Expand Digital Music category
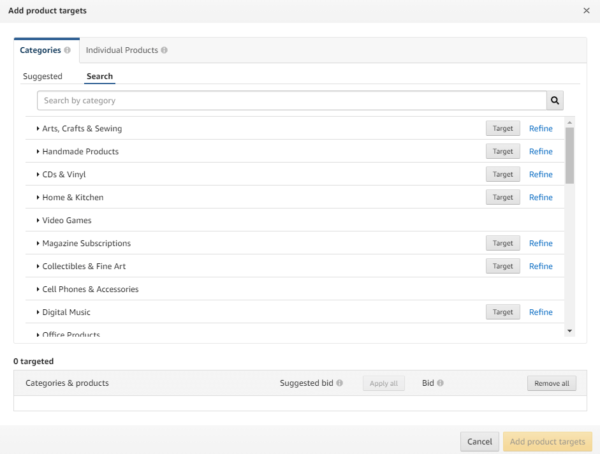 tap(38, 312)
